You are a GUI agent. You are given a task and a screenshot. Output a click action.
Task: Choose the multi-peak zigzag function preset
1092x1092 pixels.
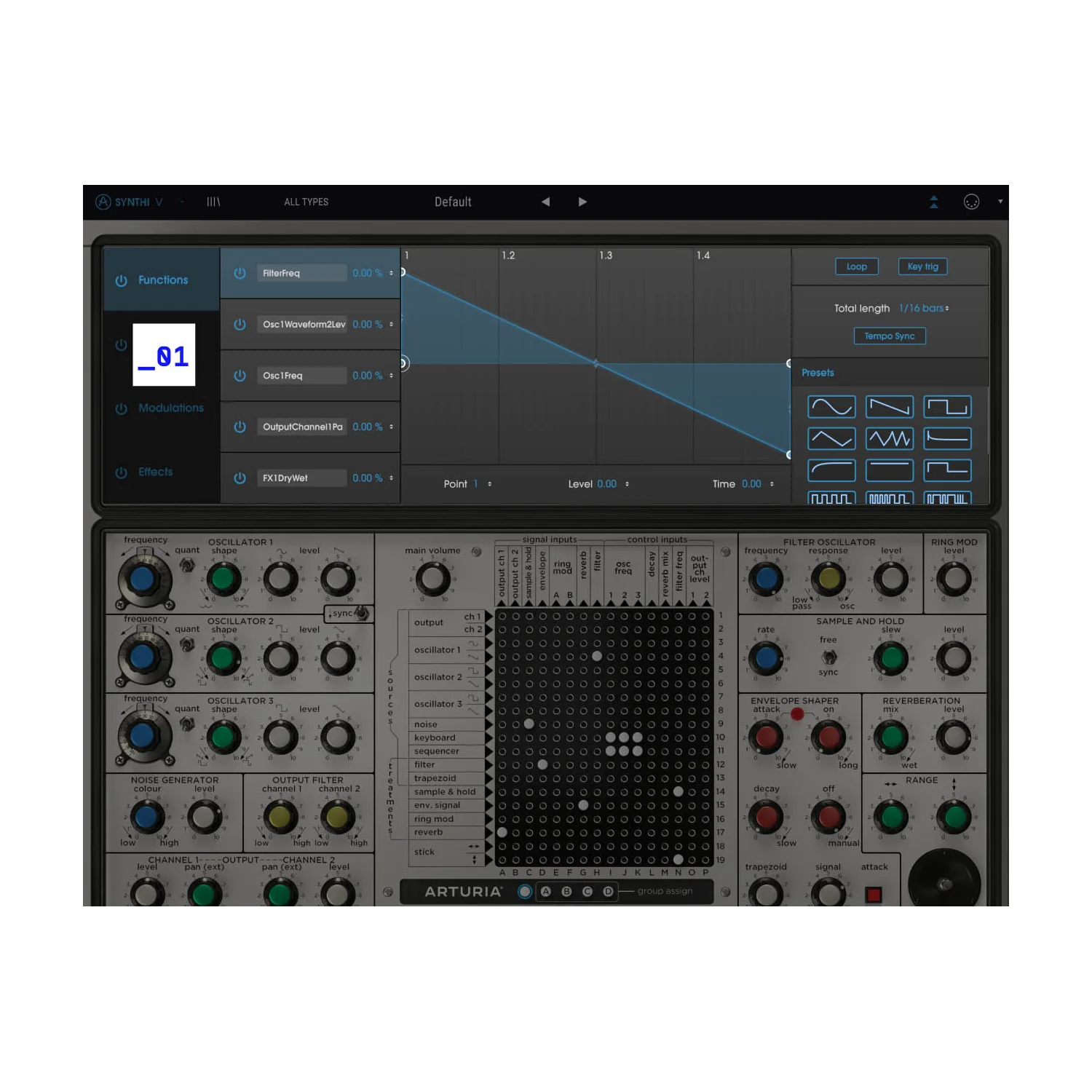coord(890,438)
